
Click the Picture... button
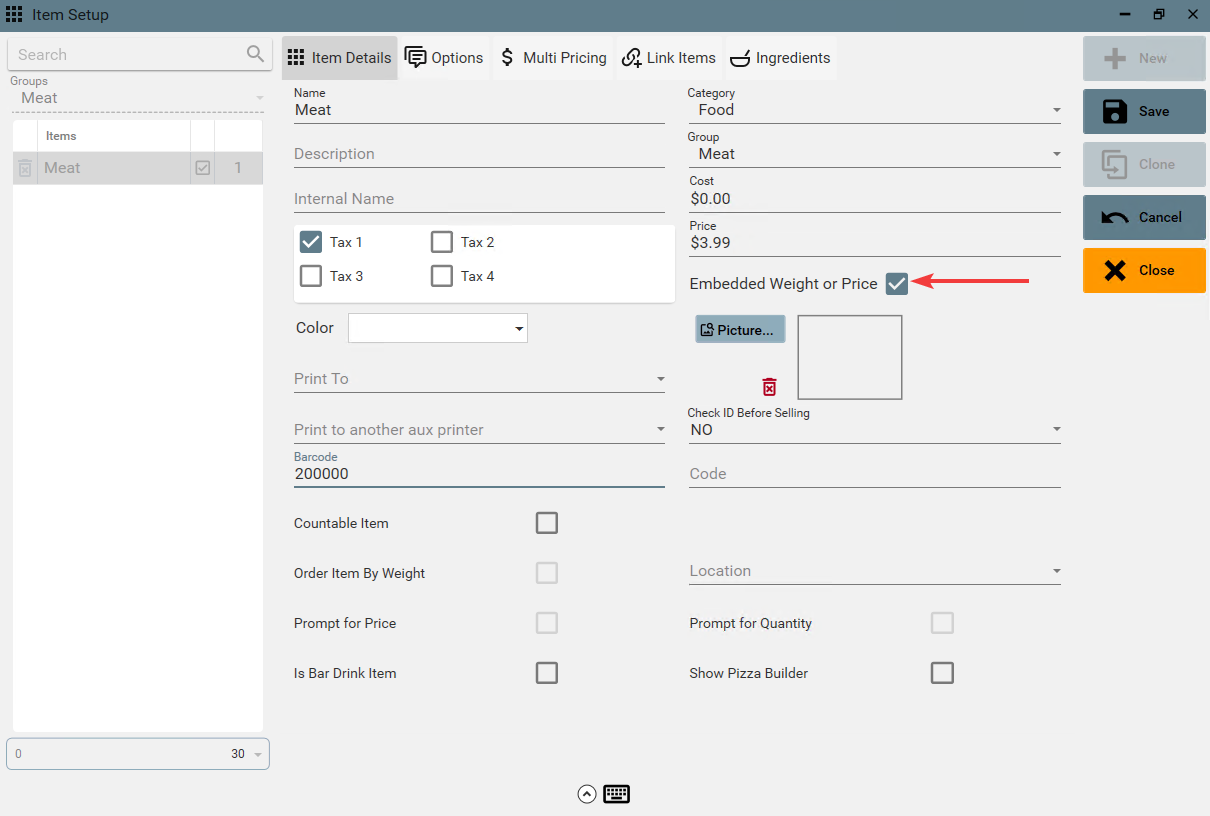coord(740,330)
